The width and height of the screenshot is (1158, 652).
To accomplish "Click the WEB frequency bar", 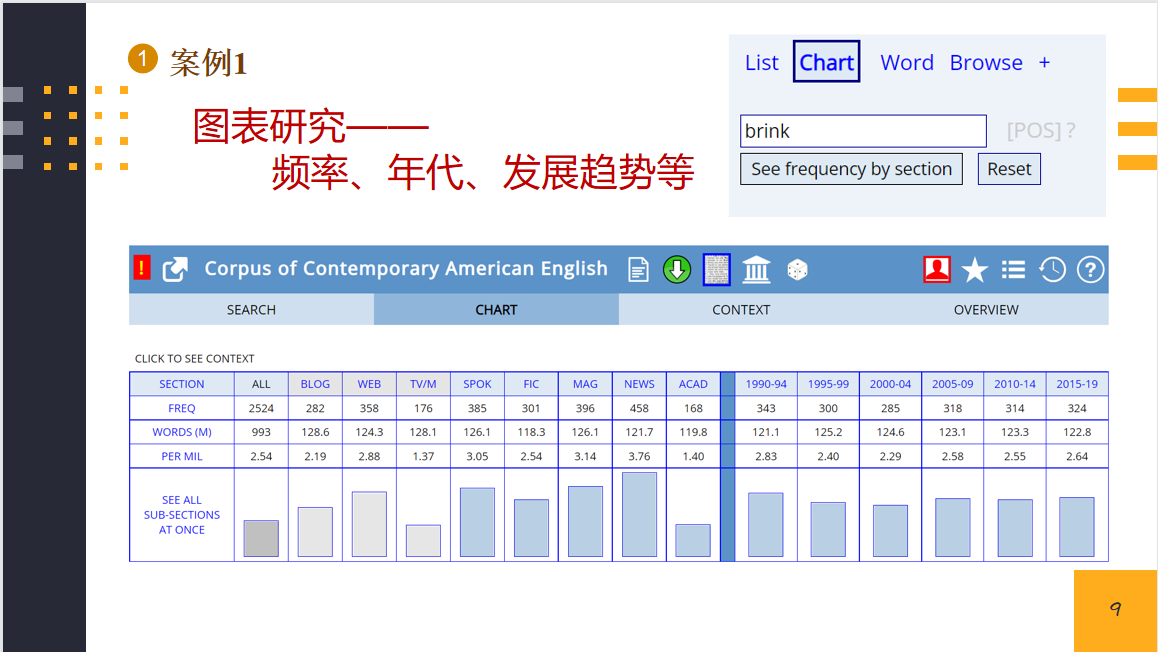I will (x=369, y=524).
